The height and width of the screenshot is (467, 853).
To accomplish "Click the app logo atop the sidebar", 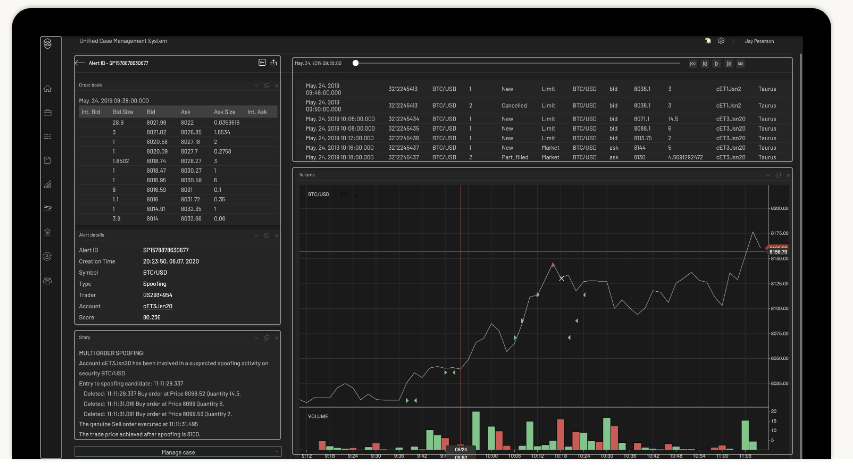I will point(48,44).
